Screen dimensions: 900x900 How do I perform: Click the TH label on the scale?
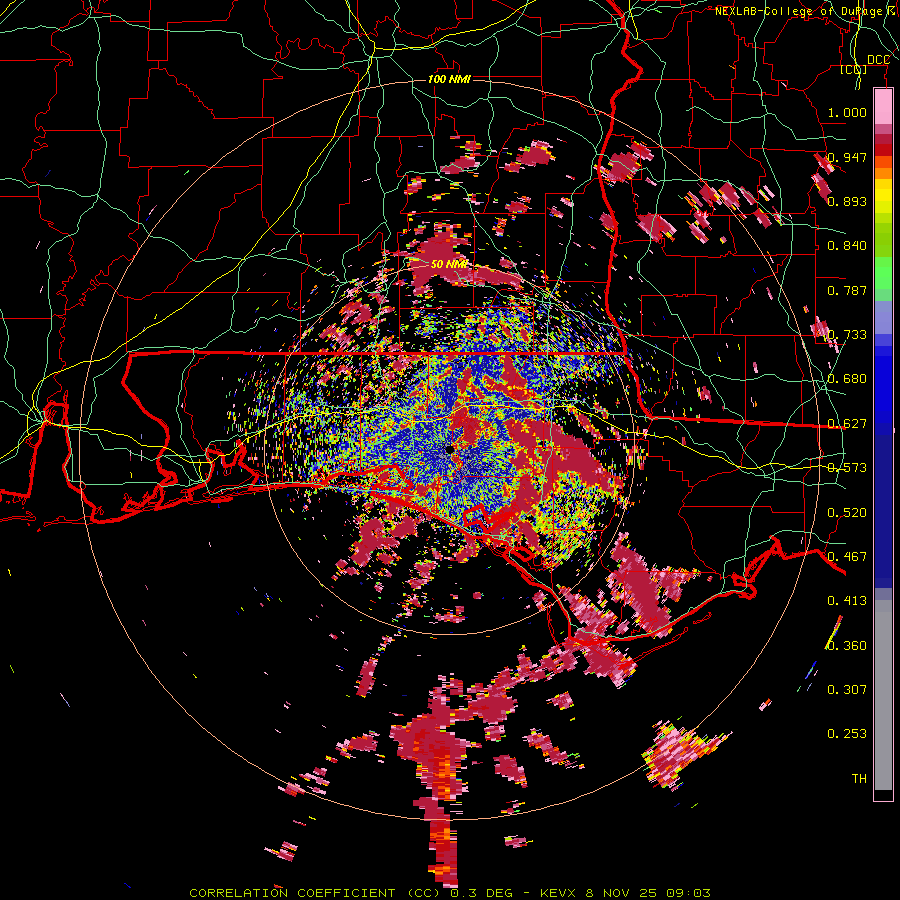tap(859, 779)
